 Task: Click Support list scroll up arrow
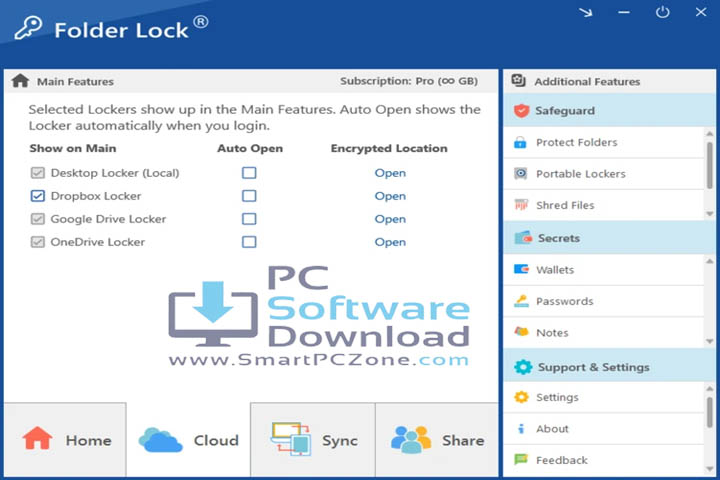[709, 389]
